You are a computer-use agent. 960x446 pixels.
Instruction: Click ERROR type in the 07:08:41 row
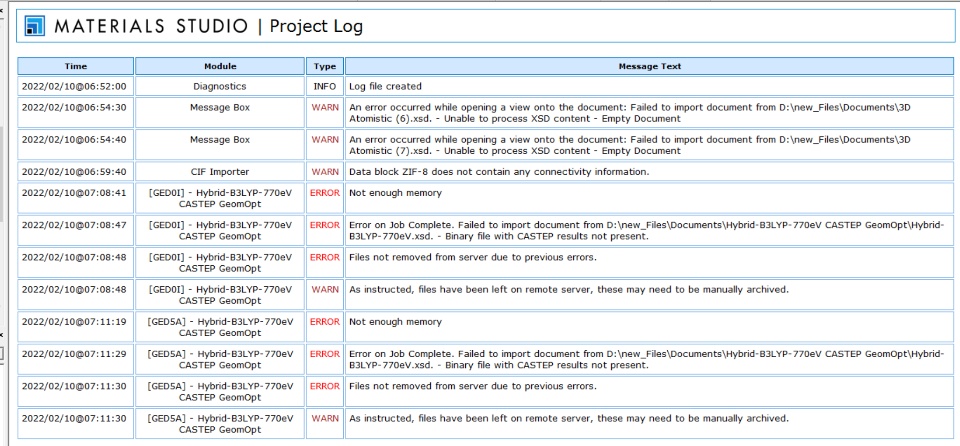pyautogui.click(x=324, y=198)
